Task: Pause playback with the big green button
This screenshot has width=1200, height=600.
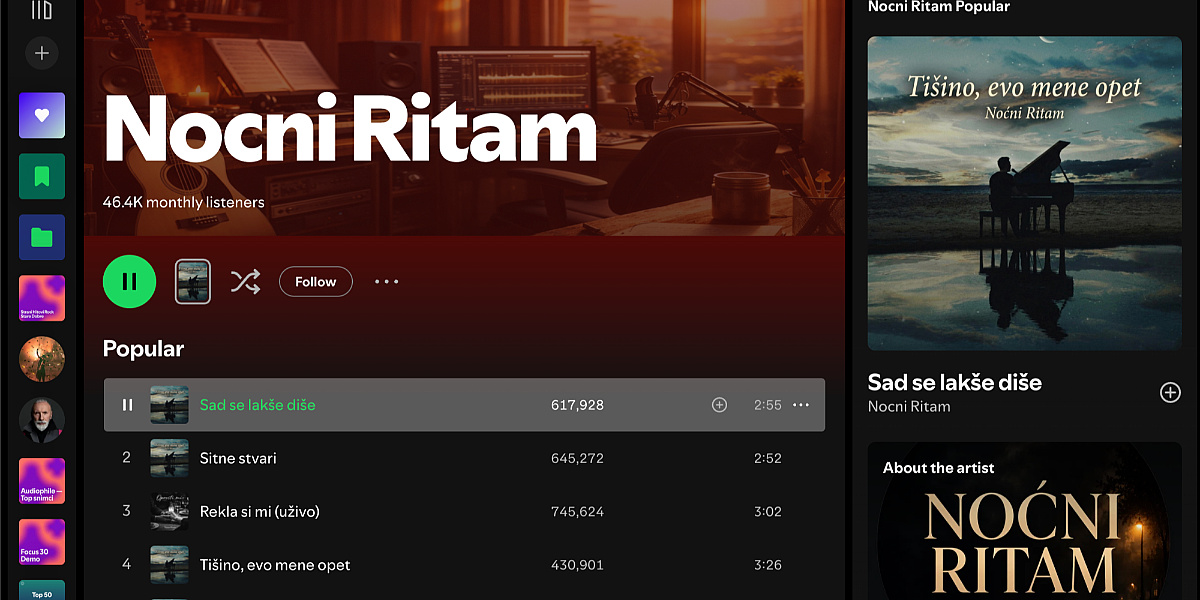Action: [130, 282]
